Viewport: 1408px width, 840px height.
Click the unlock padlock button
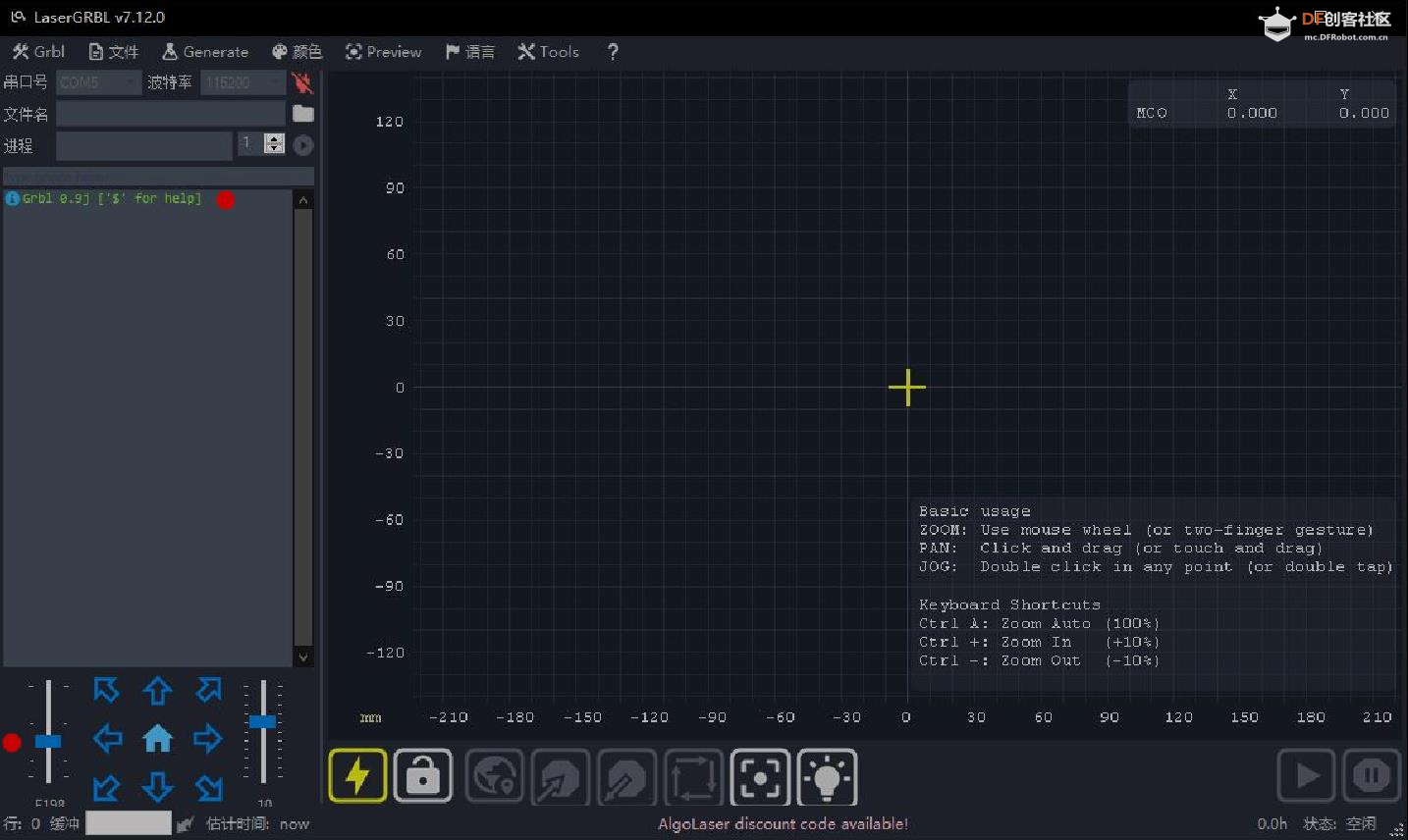(x=423, y=775)
